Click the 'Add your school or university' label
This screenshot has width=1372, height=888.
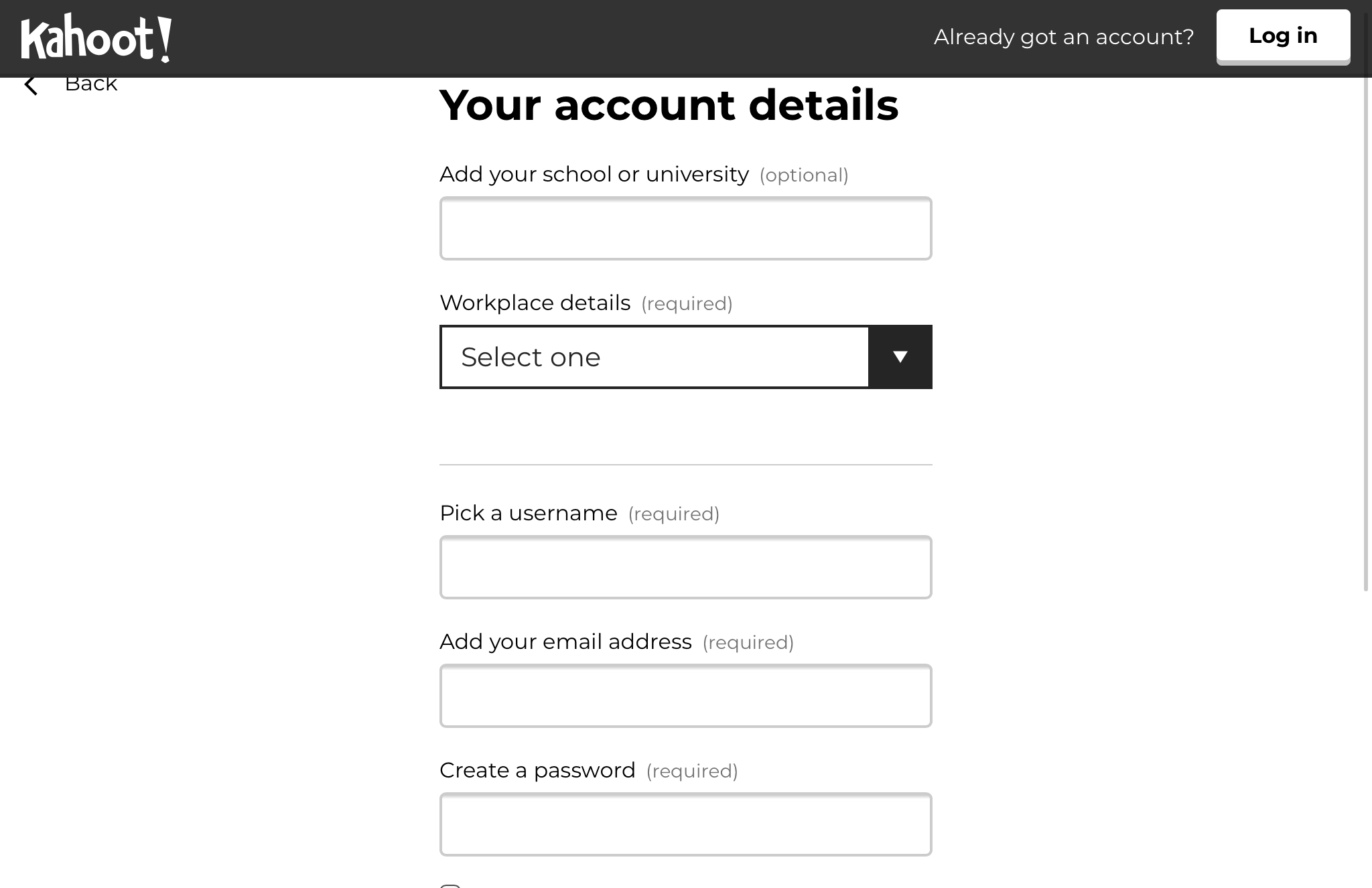click(594, 174)
